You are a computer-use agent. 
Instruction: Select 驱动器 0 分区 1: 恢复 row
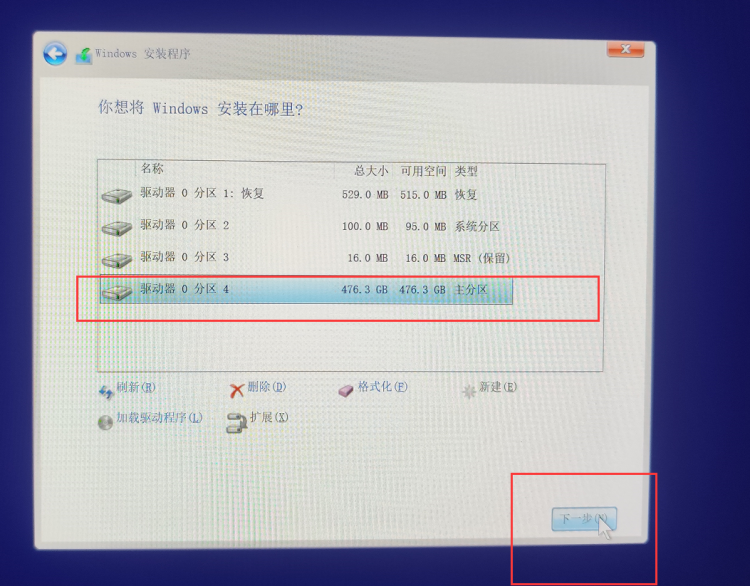point(306,194)
